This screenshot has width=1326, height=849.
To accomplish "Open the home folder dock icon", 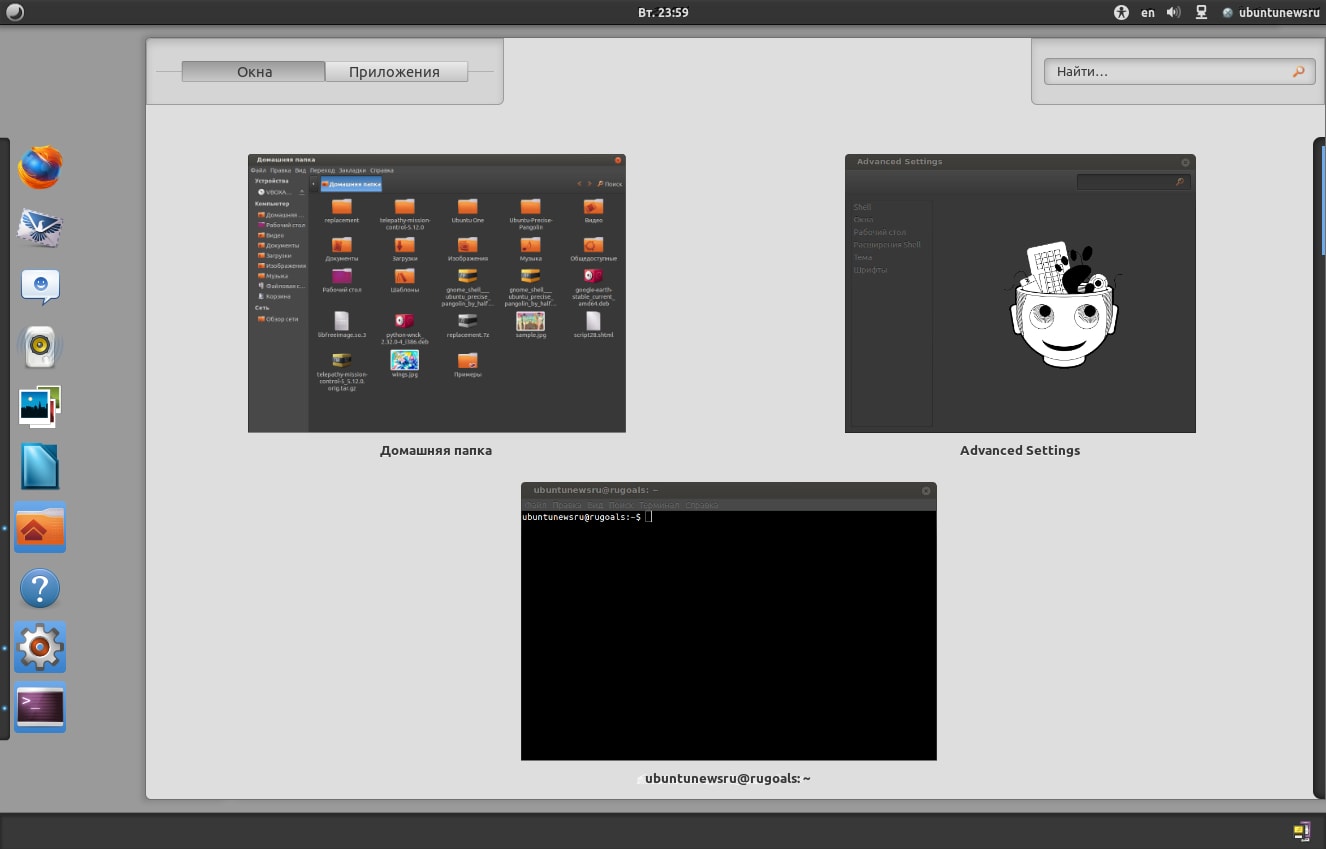I will [x=40, y=527].
